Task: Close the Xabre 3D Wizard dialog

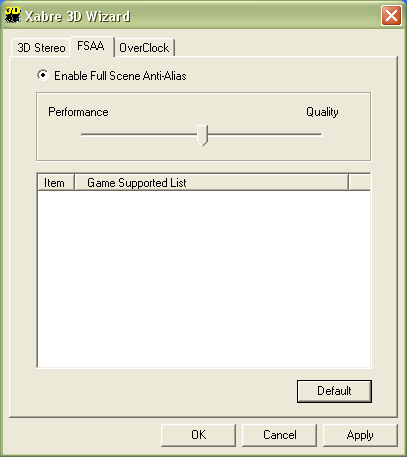Action: 391,16
